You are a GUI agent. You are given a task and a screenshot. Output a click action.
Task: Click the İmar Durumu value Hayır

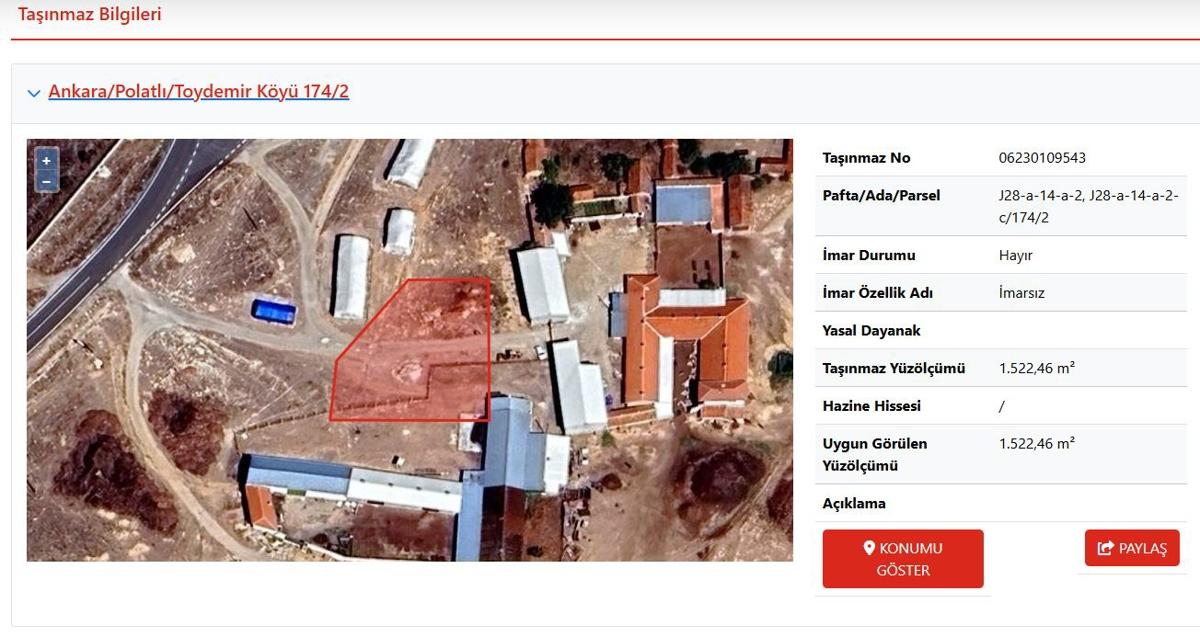point(1015,255)
